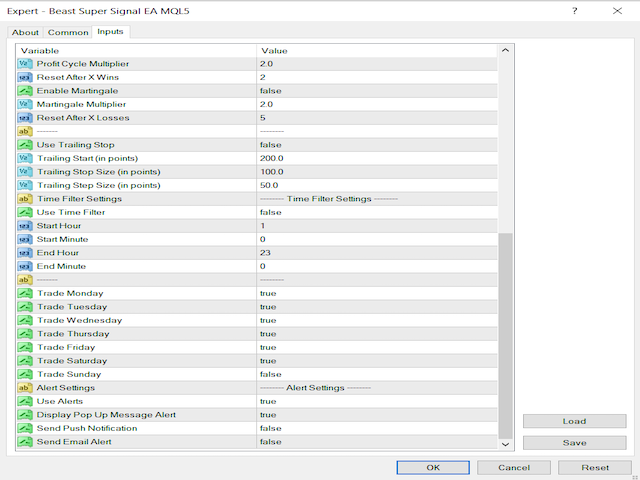640x480 pixels.
Task: Click the Use Alerts boolean icon
Action: [25, 401]
